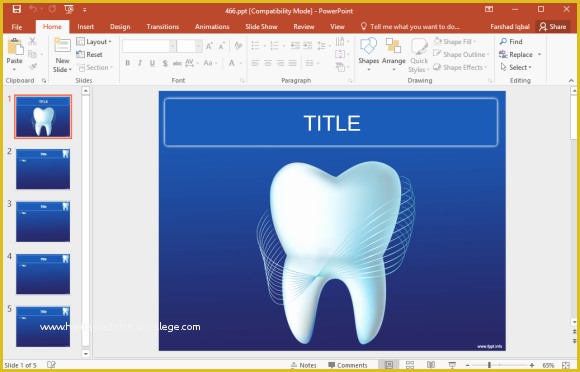The width and height of the screenshot is (580, 372).
Task: Switch to Slide Sorter view icon
Action: [410, 365]
